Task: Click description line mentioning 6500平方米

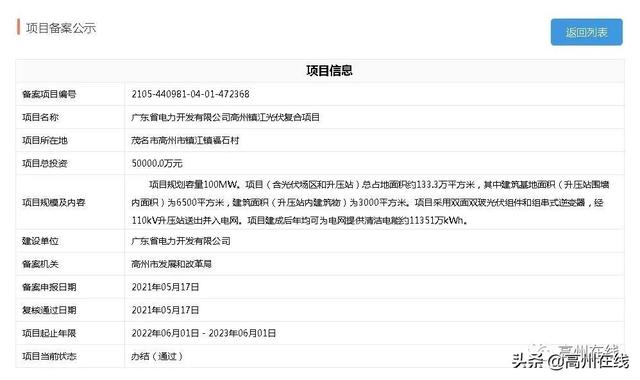Action: [367, 202]
